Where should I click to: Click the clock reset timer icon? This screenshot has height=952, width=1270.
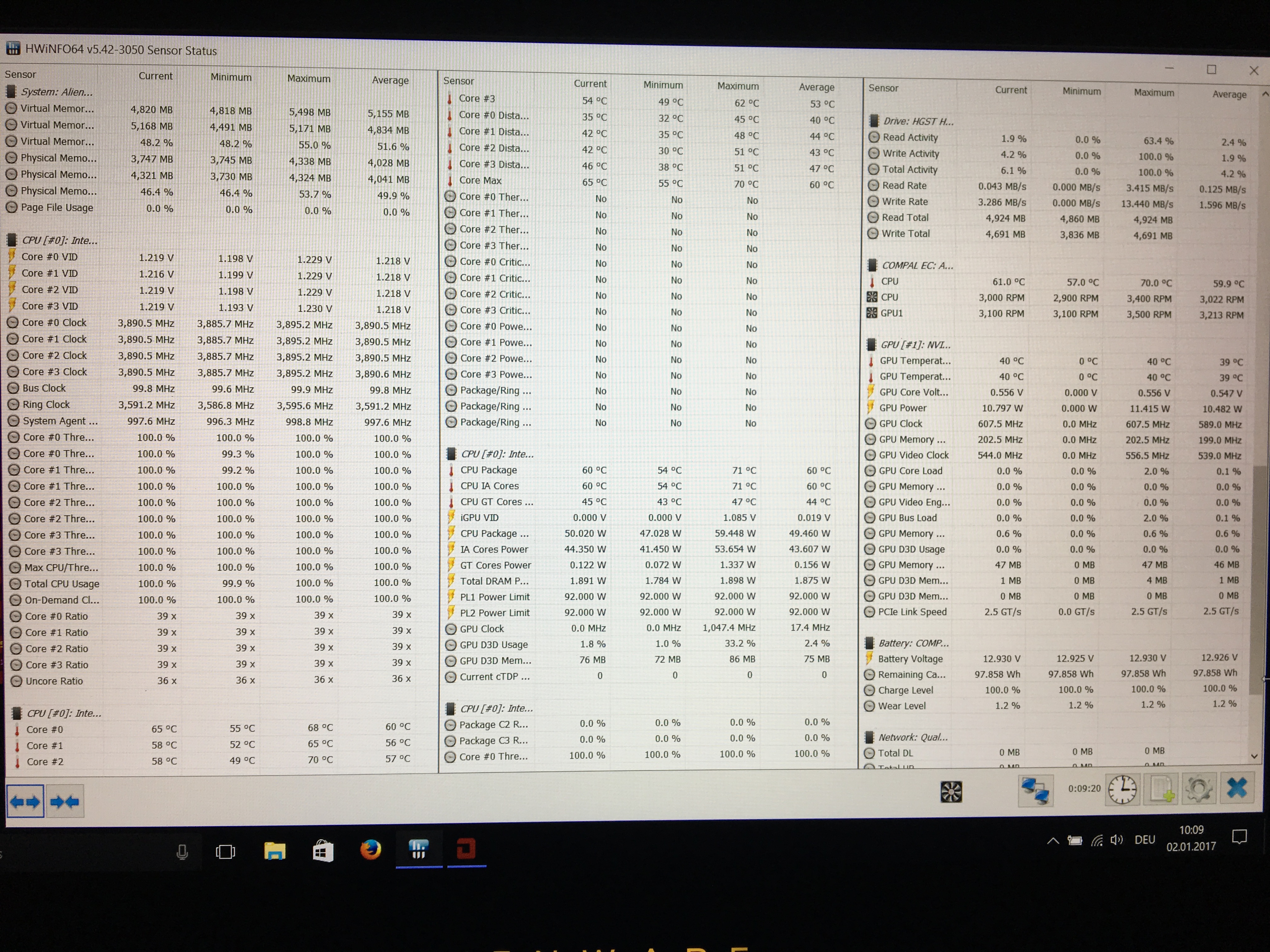pos(1122,789)
